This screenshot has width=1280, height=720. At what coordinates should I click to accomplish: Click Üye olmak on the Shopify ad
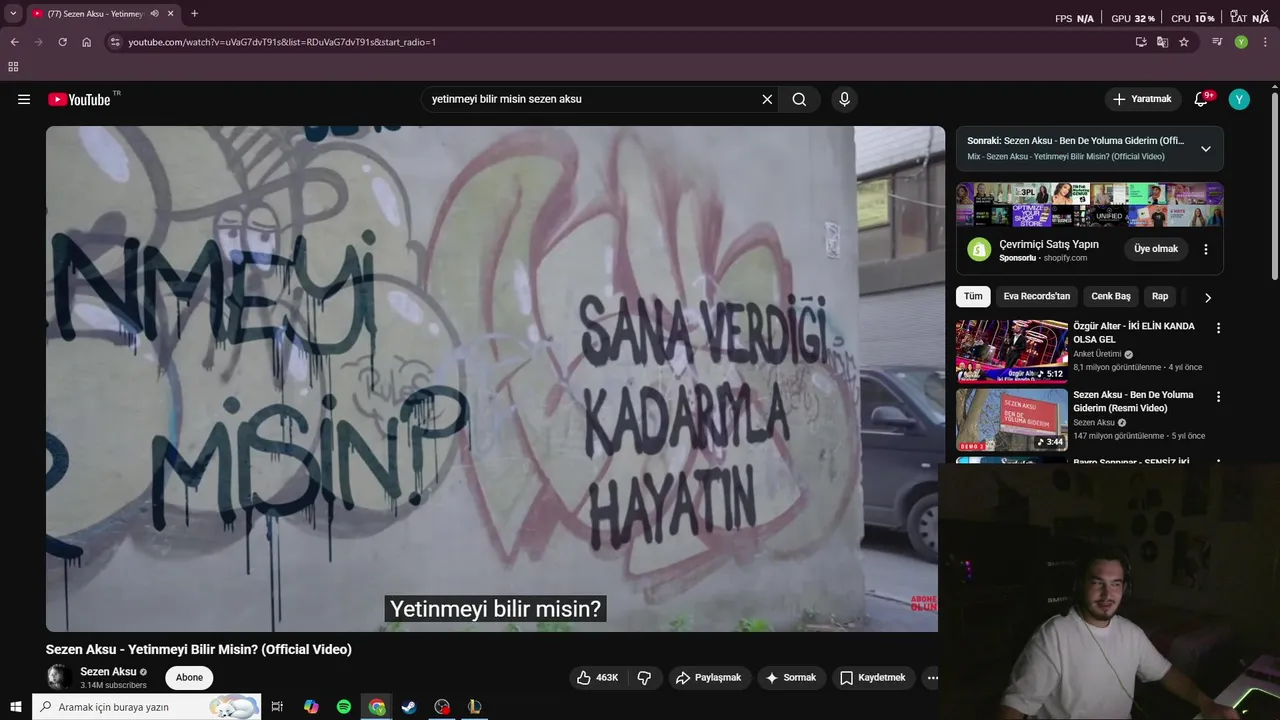click(x=1156, y=249)
